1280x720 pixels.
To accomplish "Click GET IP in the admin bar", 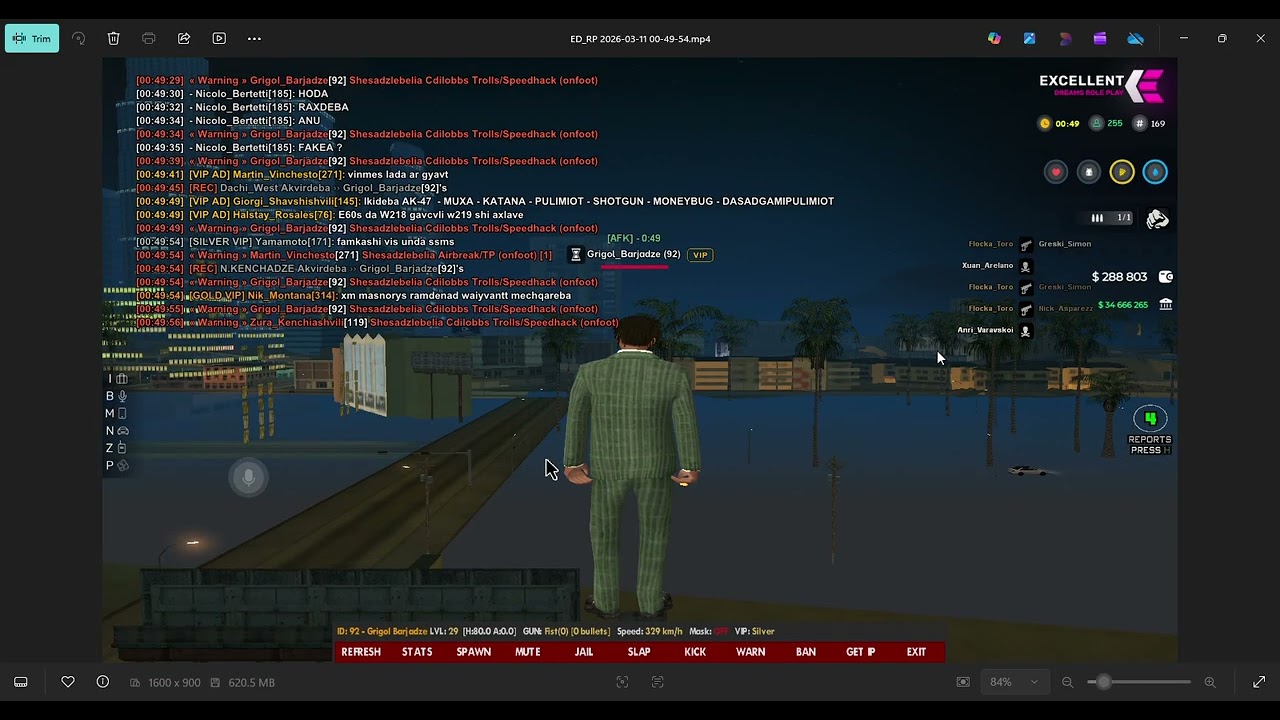I will pos(861,652).
